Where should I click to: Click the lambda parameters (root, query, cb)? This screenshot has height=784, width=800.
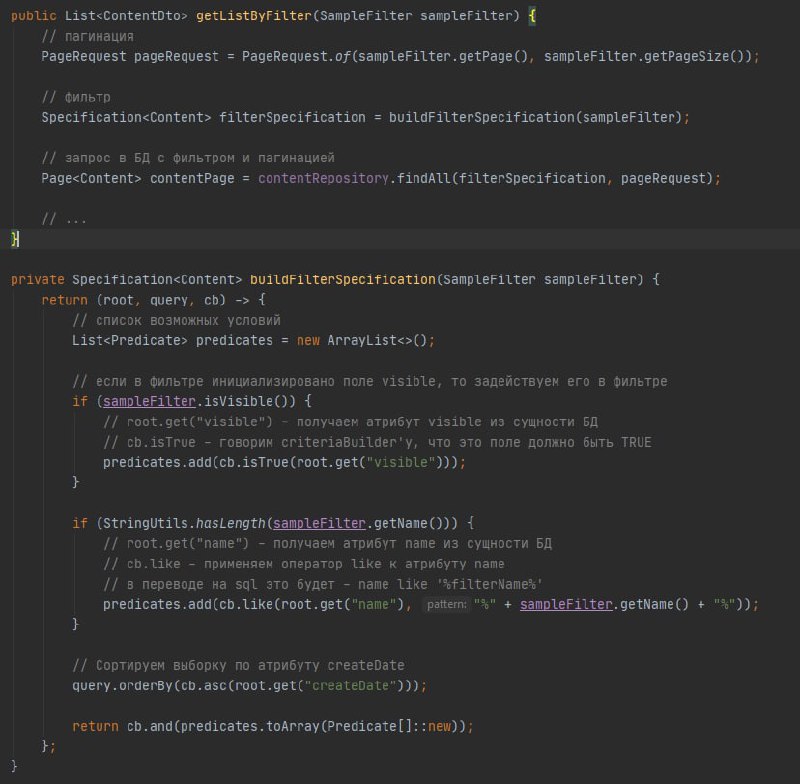(161, 300)
